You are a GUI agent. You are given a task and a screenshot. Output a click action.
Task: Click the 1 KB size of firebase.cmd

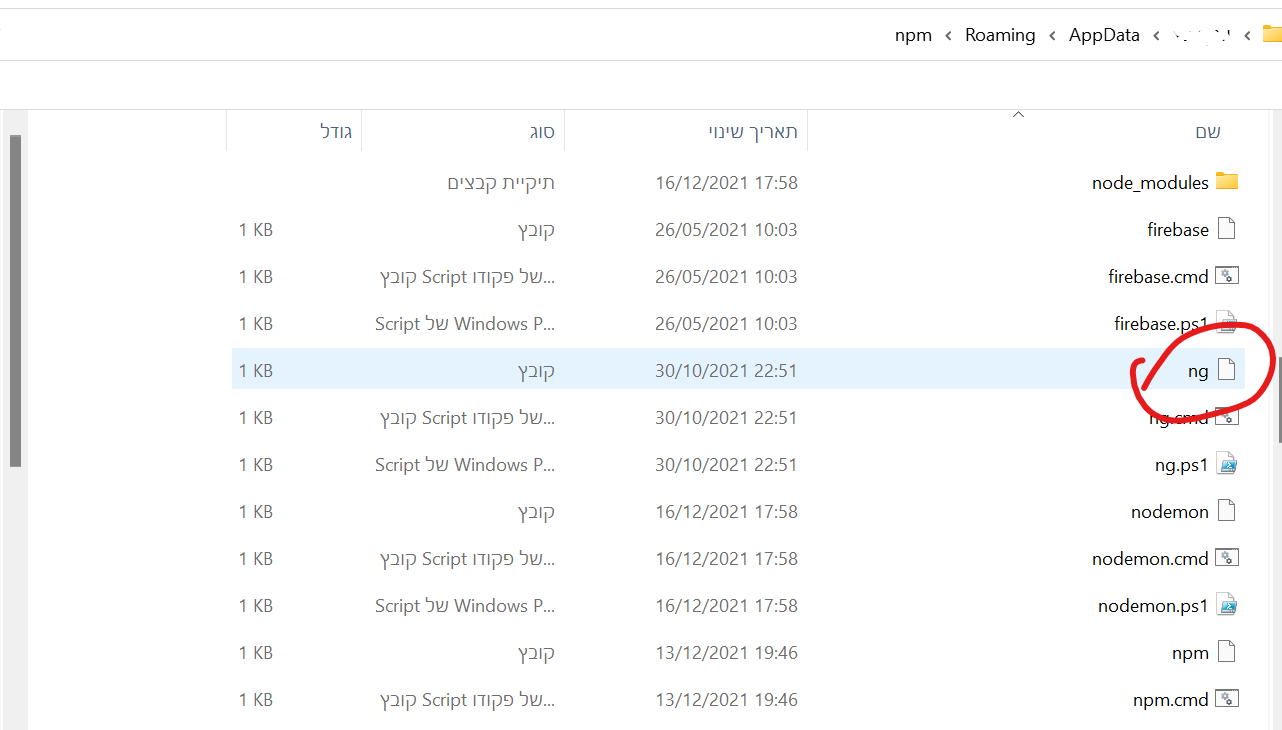coord(256,277)
